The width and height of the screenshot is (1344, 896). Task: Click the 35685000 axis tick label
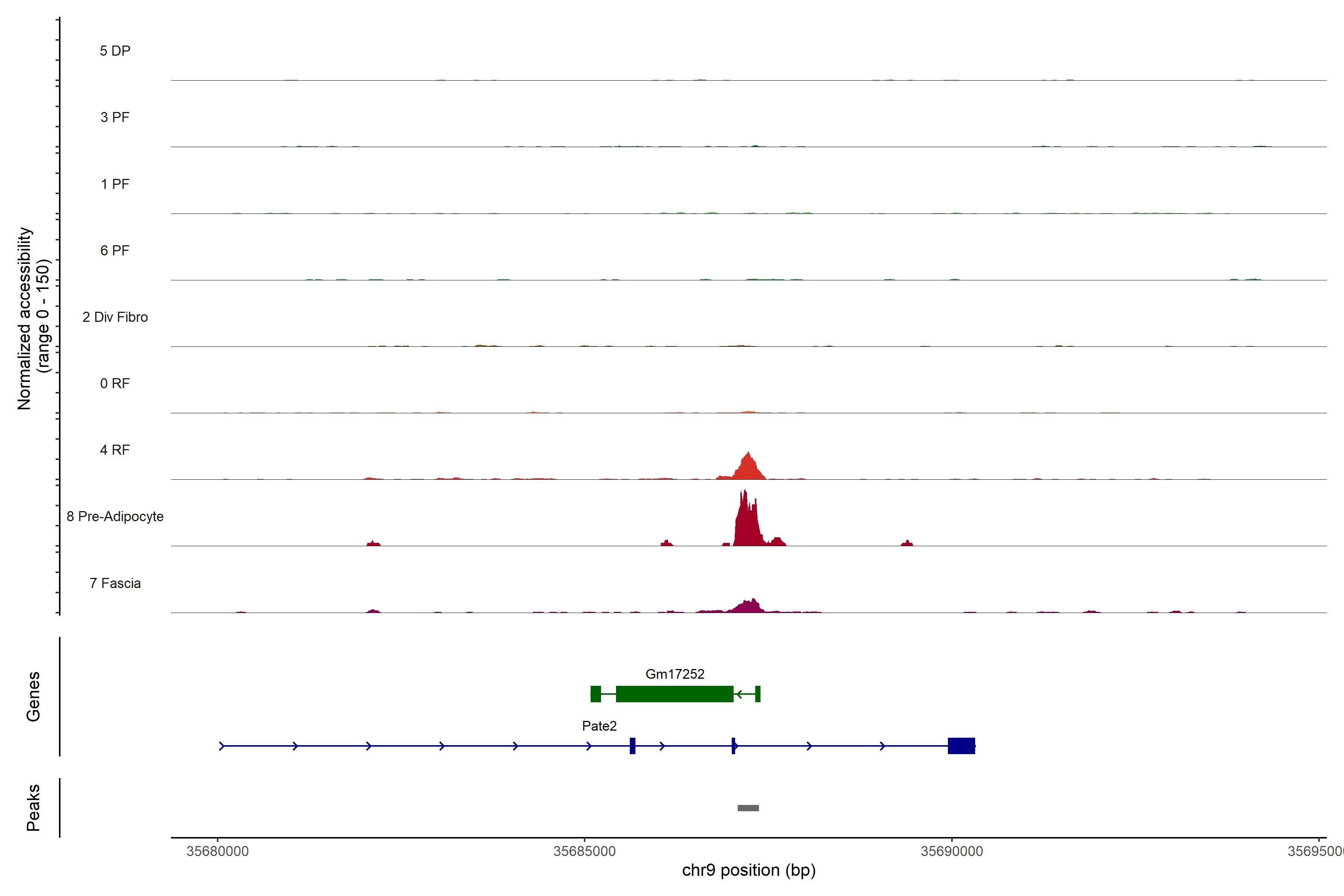(x=585, y=852)
